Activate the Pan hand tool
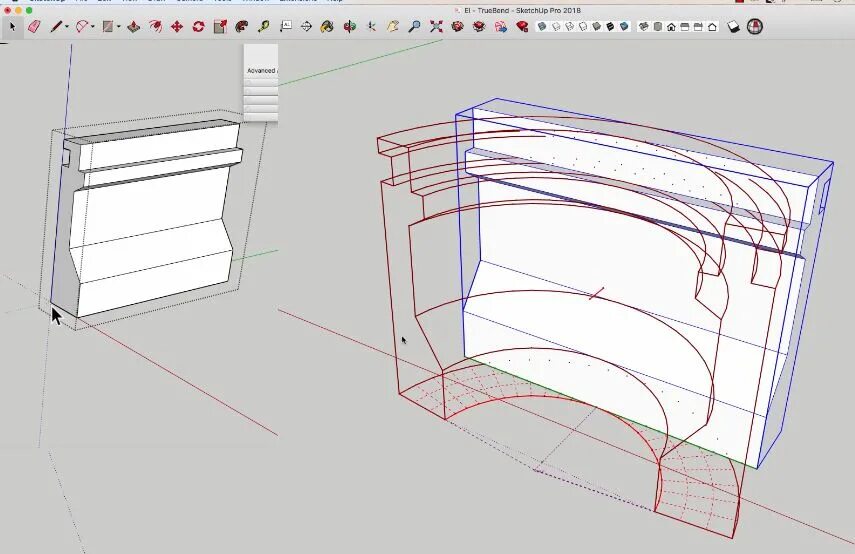Image resolution: width=855 pixels, height=554 pixels. click(393, 26)
